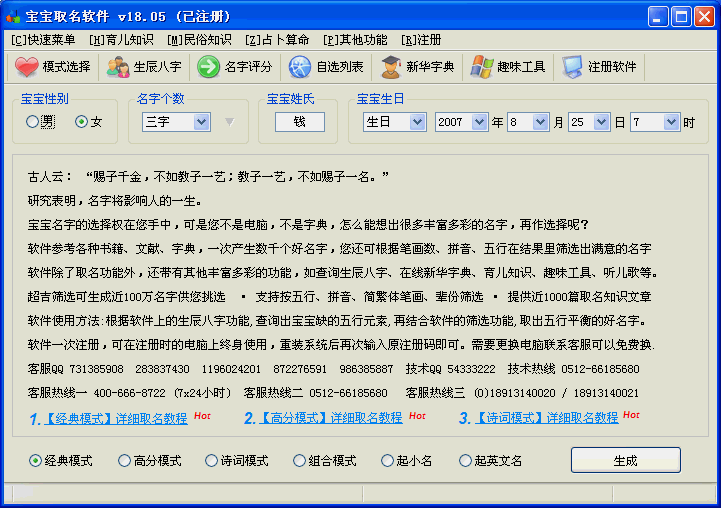
Task: Click QQ number 1196024201
Action: click(x=231, y=369)
